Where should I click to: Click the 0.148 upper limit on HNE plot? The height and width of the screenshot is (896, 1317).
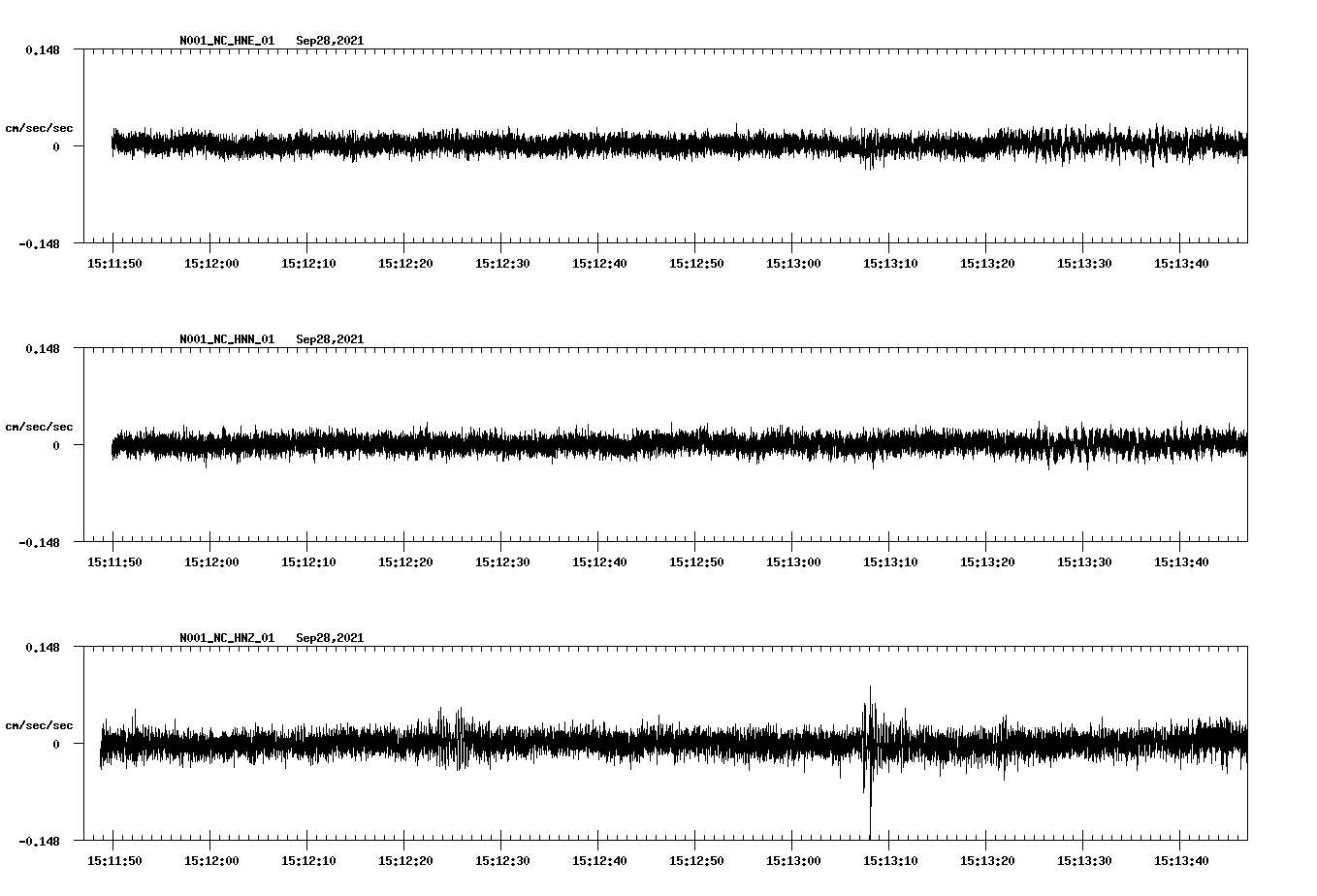43,49
